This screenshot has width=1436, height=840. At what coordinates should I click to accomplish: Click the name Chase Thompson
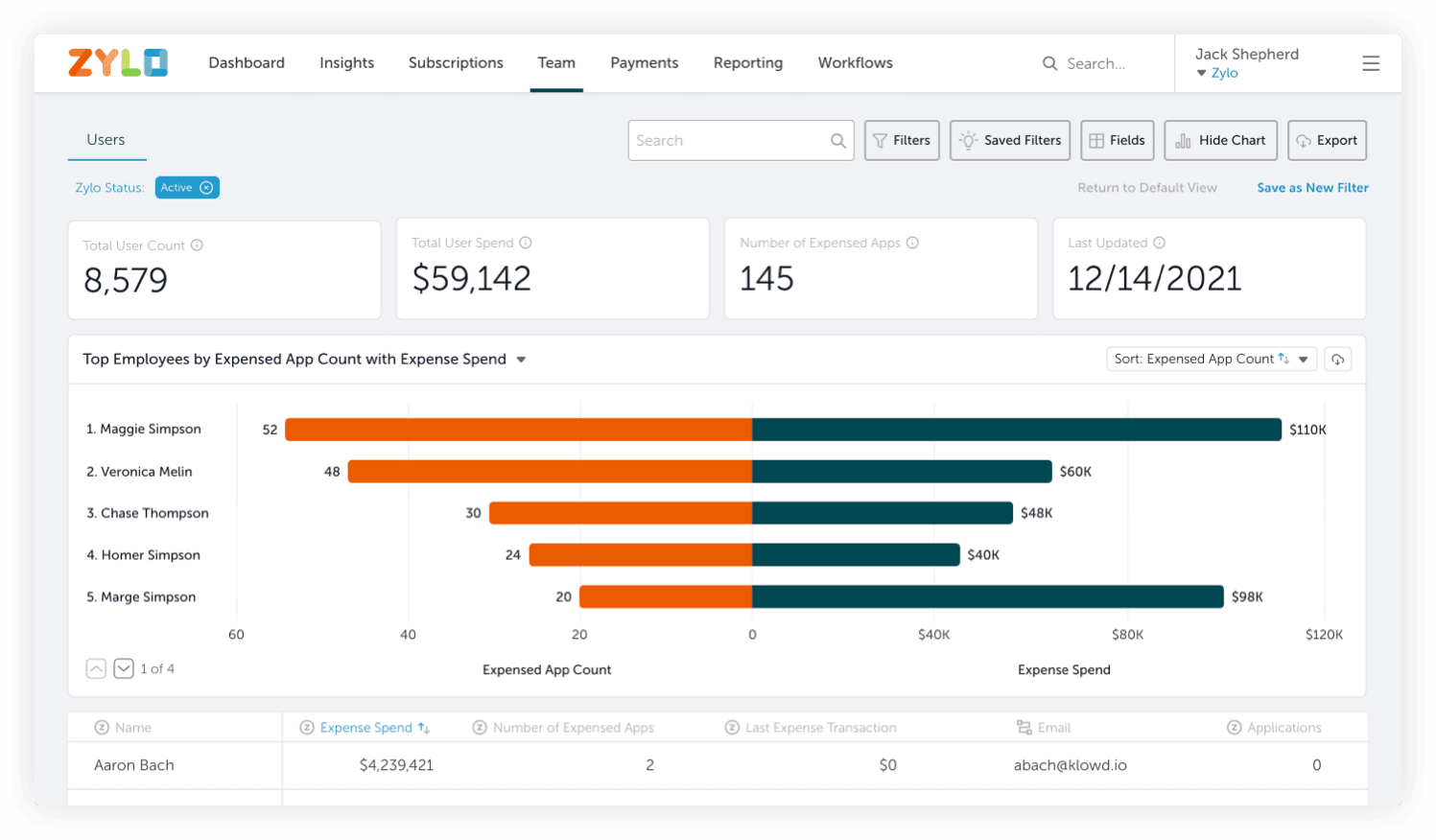[154, 513]
